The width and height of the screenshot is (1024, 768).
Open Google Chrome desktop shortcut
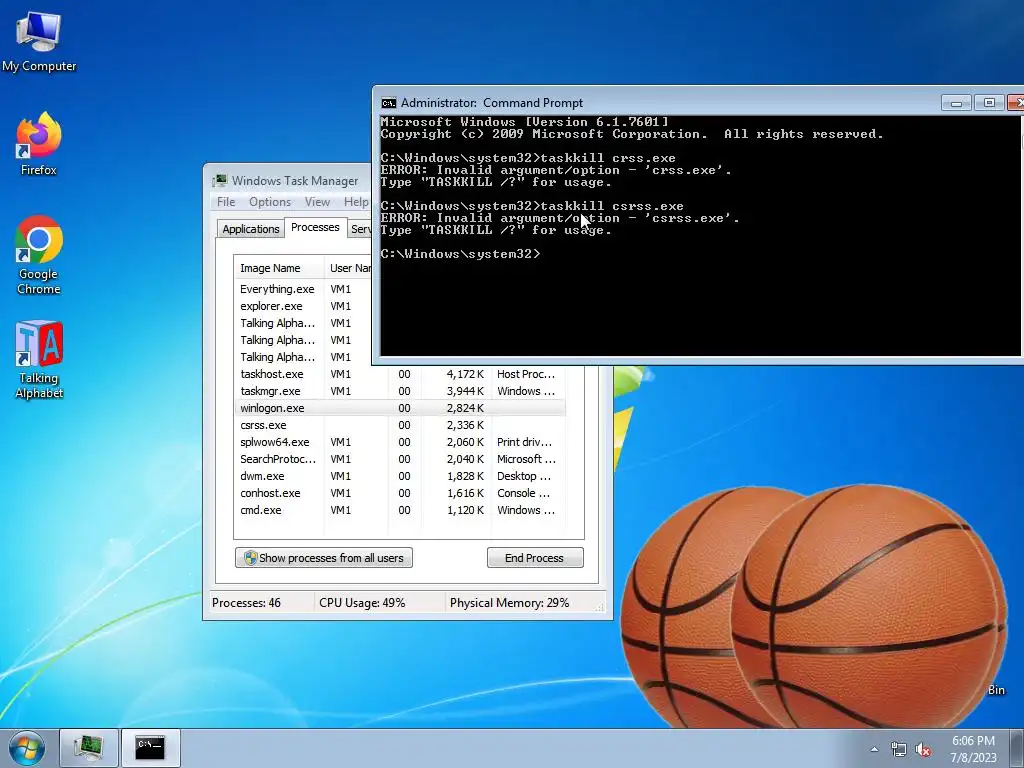[39, 255]
